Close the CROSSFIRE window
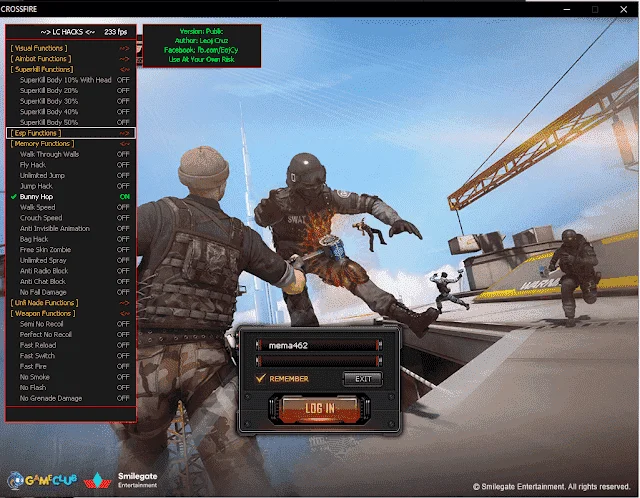 coord(624,9)
